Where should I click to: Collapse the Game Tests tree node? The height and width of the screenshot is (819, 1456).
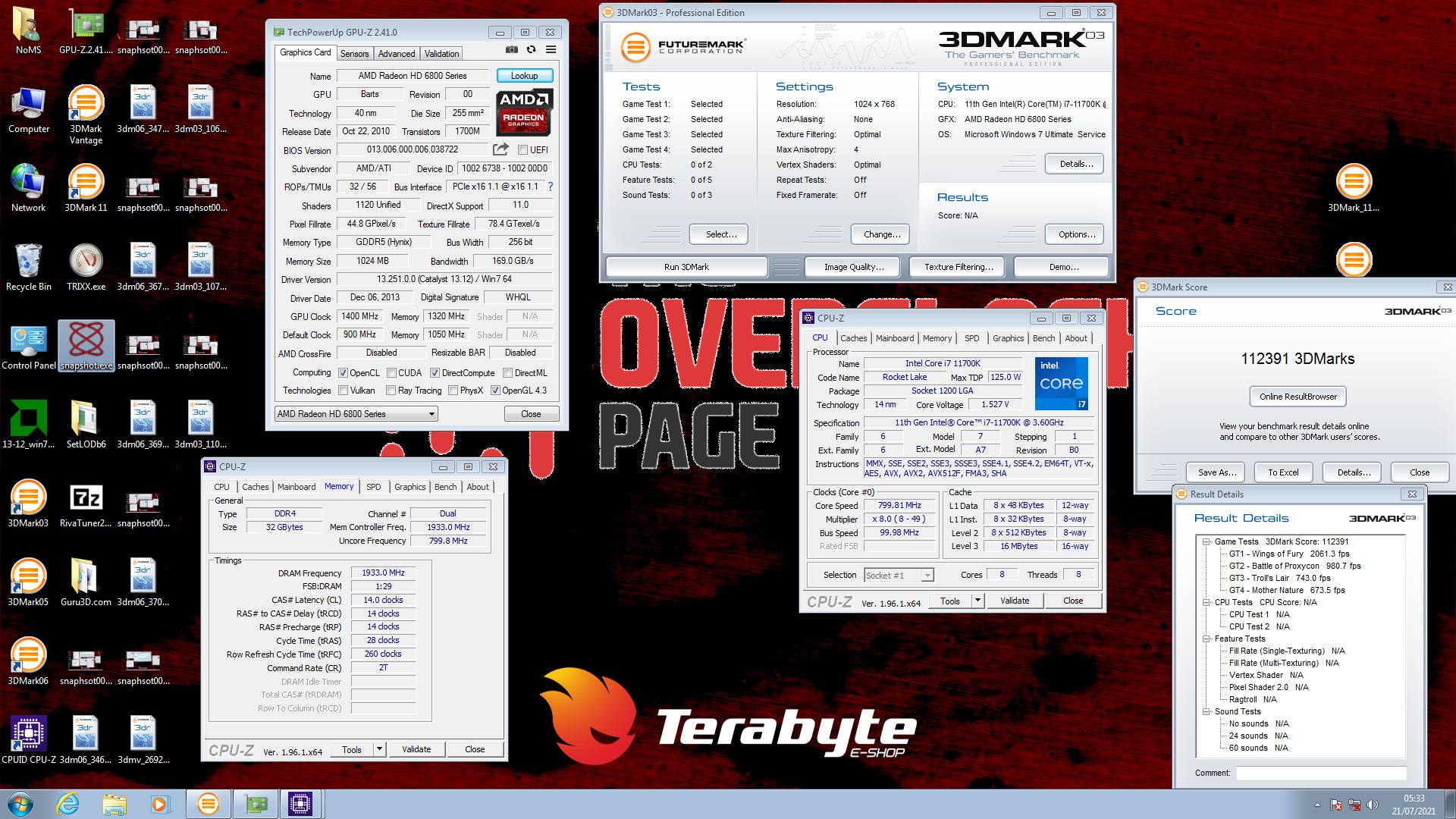point(1206,541)
